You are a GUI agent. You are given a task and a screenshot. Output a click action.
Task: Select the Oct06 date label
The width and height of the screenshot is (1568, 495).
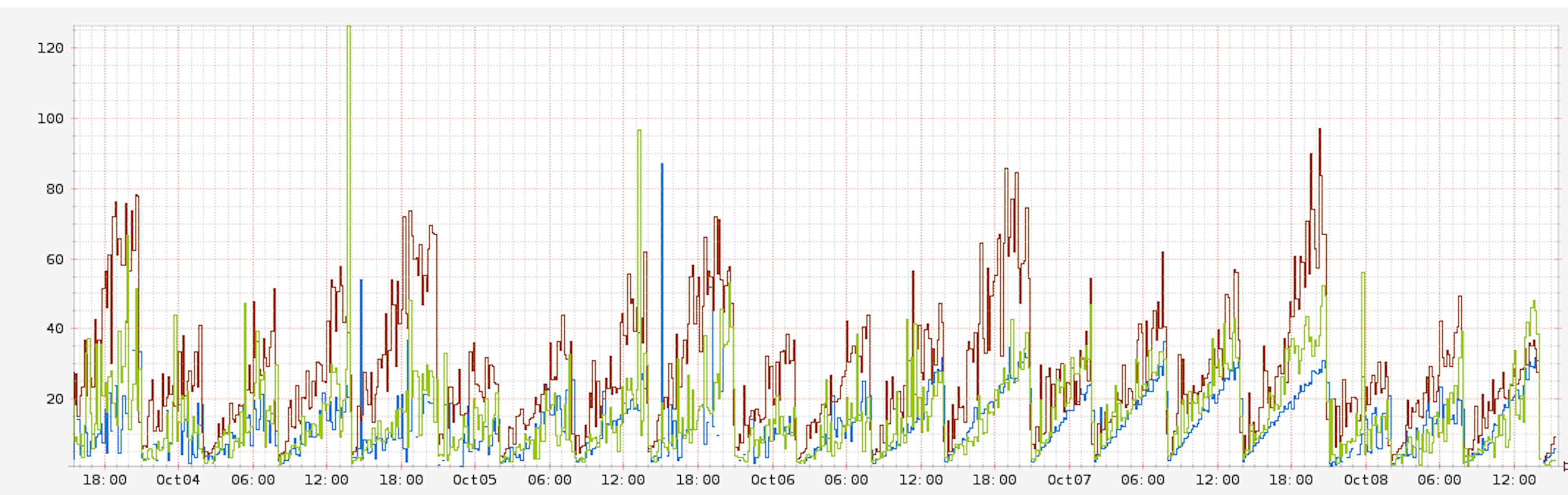773,480
